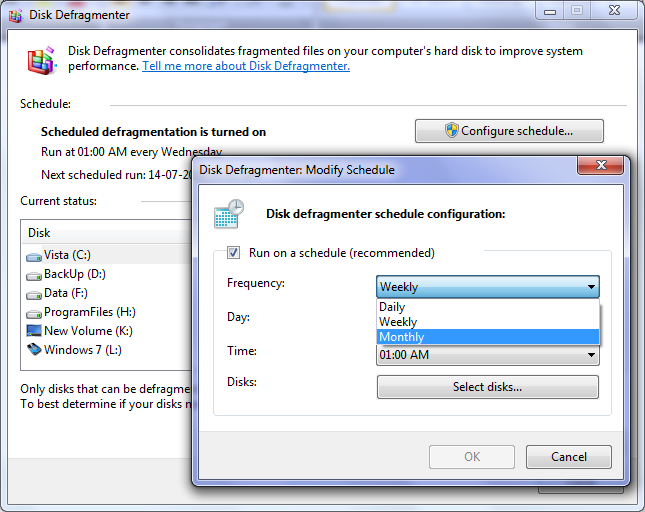The image size is (645, 512).
Task: Click the calendar clock schedule icon
Action: [x=229, y=214]
